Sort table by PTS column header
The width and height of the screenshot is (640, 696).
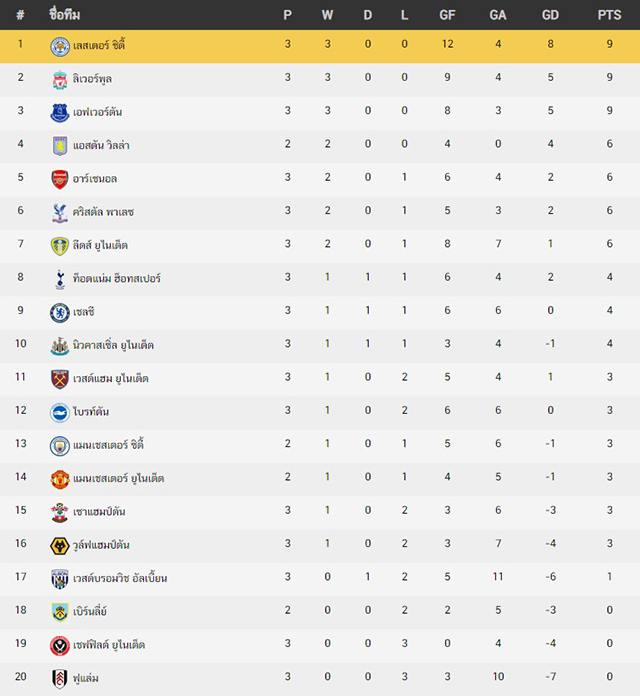click(x=609, y=15)
